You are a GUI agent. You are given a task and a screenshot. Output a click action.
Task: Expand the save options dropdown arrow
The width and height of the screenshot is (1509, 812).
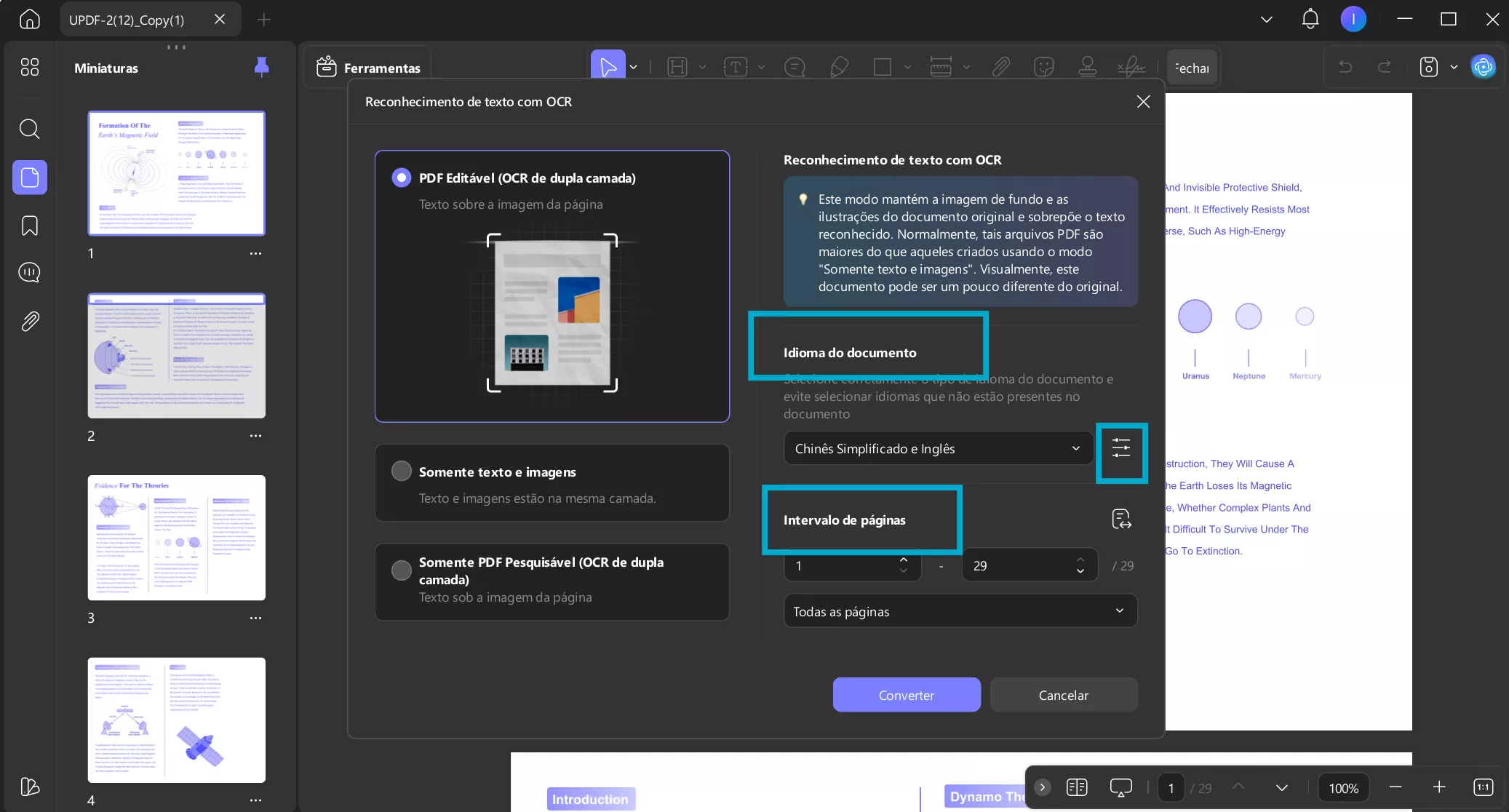coord(1454,67)
